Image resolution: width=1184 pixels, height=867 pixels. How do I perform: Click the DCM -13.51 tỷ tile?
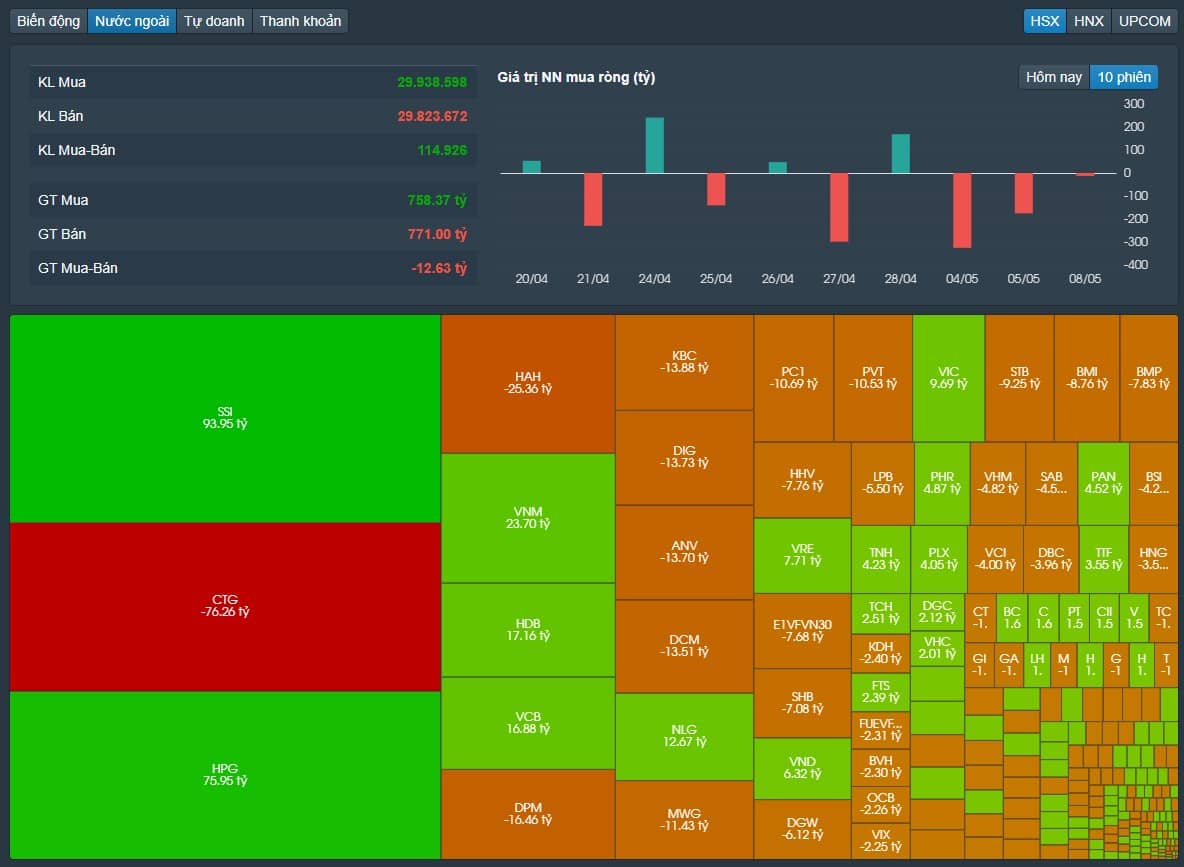pyautogui.click(x=684, y=646)
